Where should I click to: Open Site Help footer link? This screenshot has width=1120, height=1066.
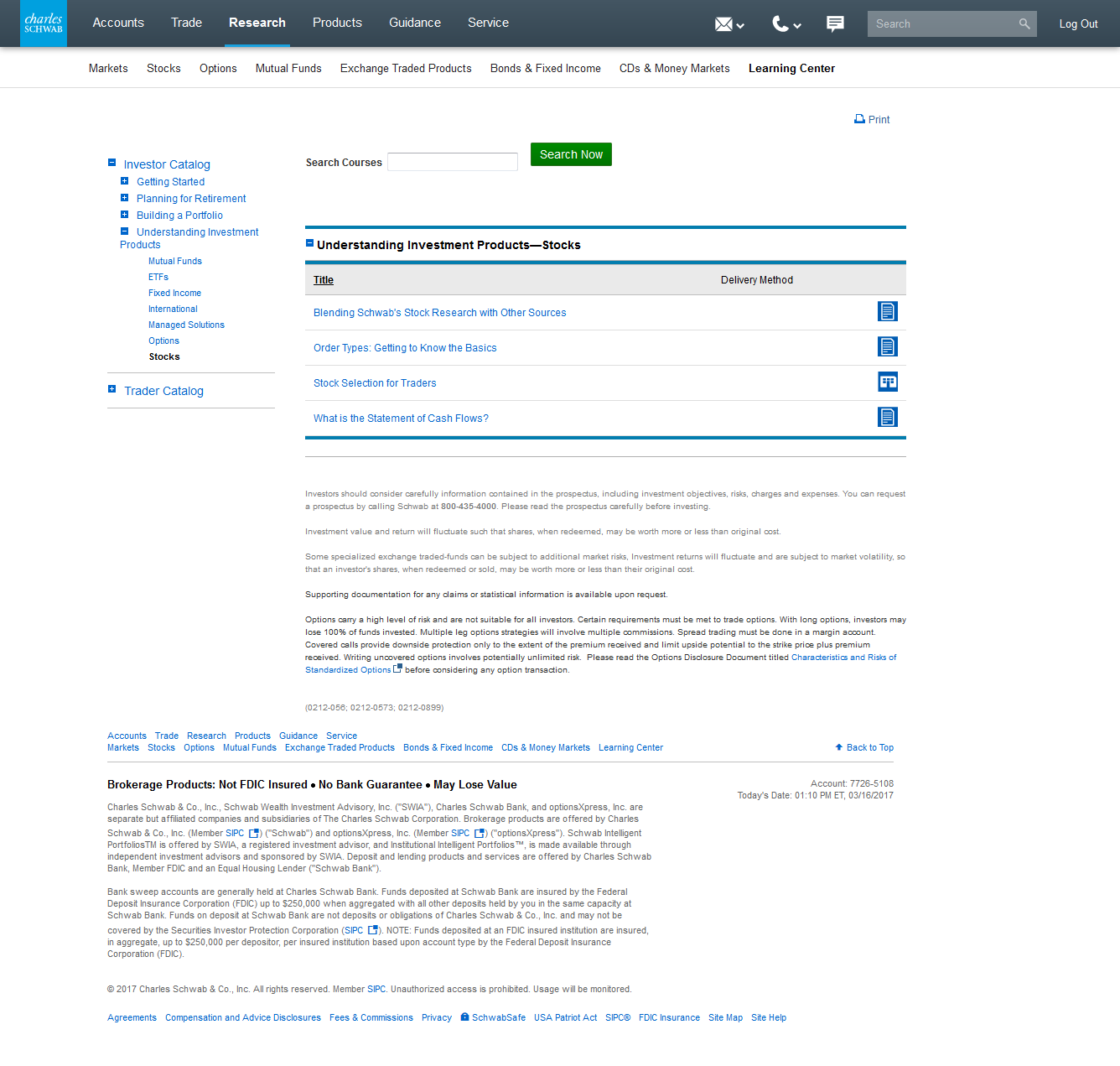click(x=769, y=1017)
